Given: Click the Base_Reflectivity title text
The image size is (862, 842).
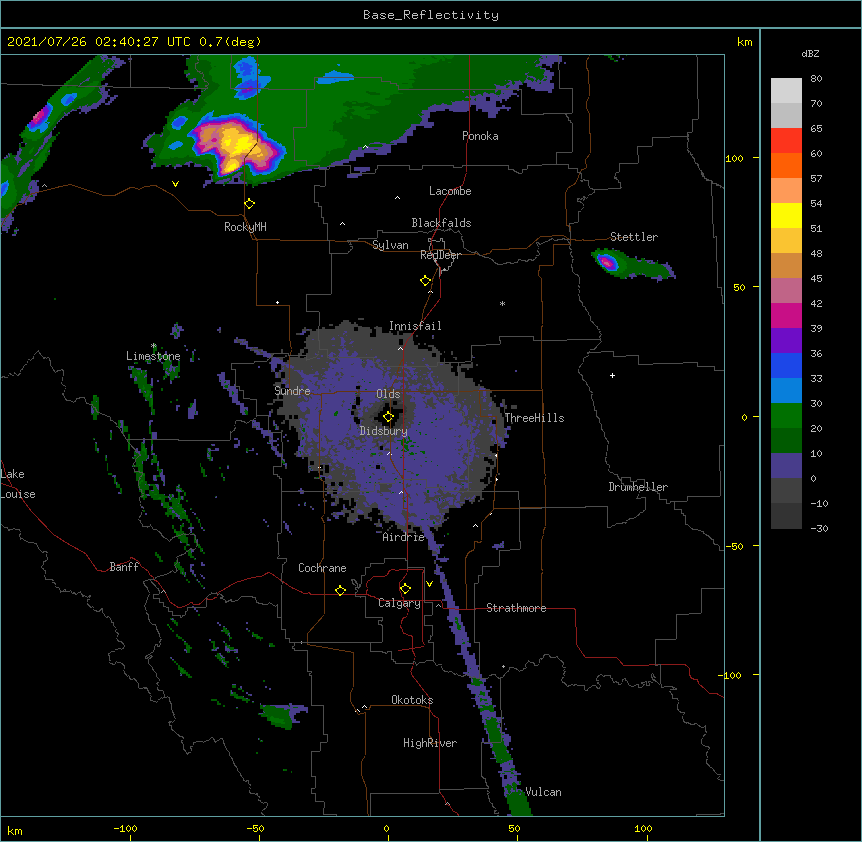Looking at the screenshot, I should click(431, 15).
